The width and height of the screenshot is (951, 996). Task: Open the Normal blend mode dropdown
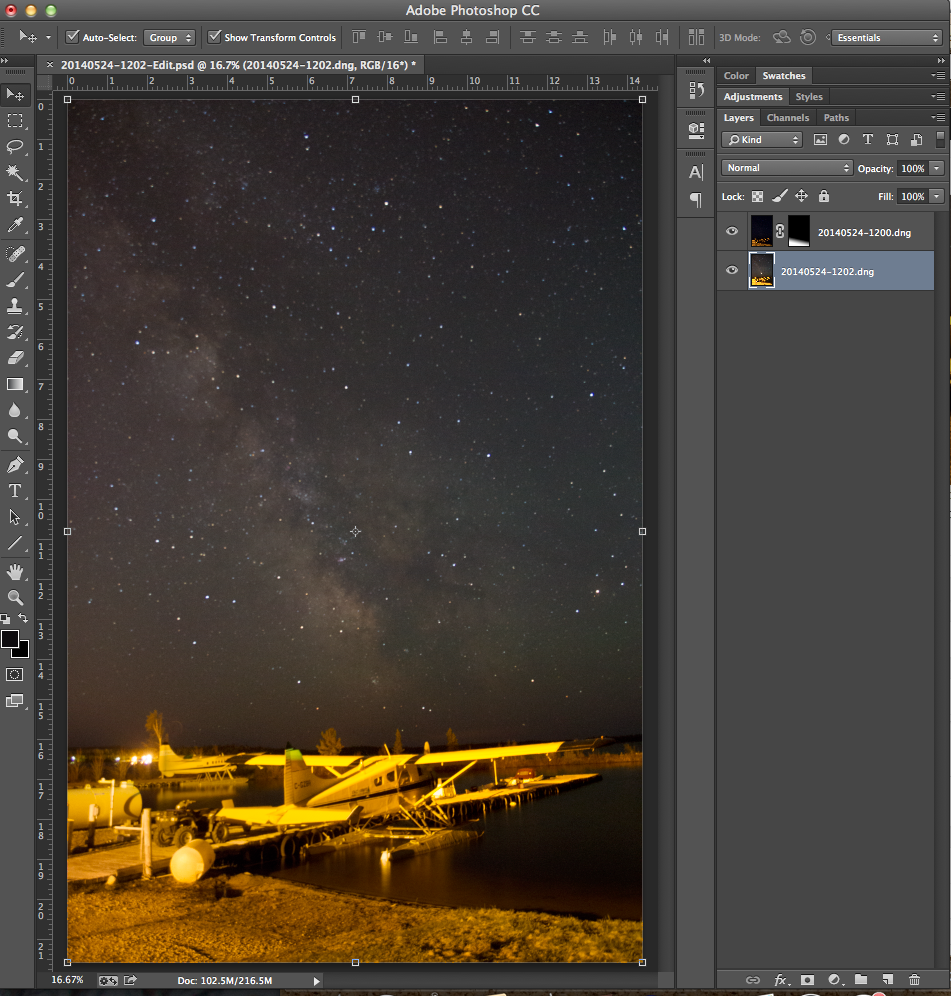[x=787, y=168]
